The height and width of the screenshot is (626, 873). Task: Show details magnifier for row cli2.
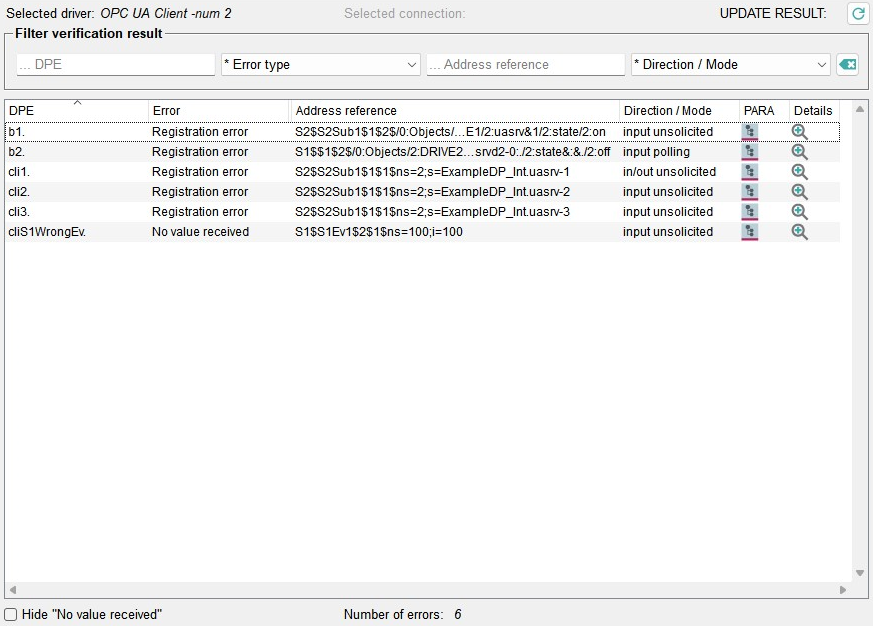[799, 192]
